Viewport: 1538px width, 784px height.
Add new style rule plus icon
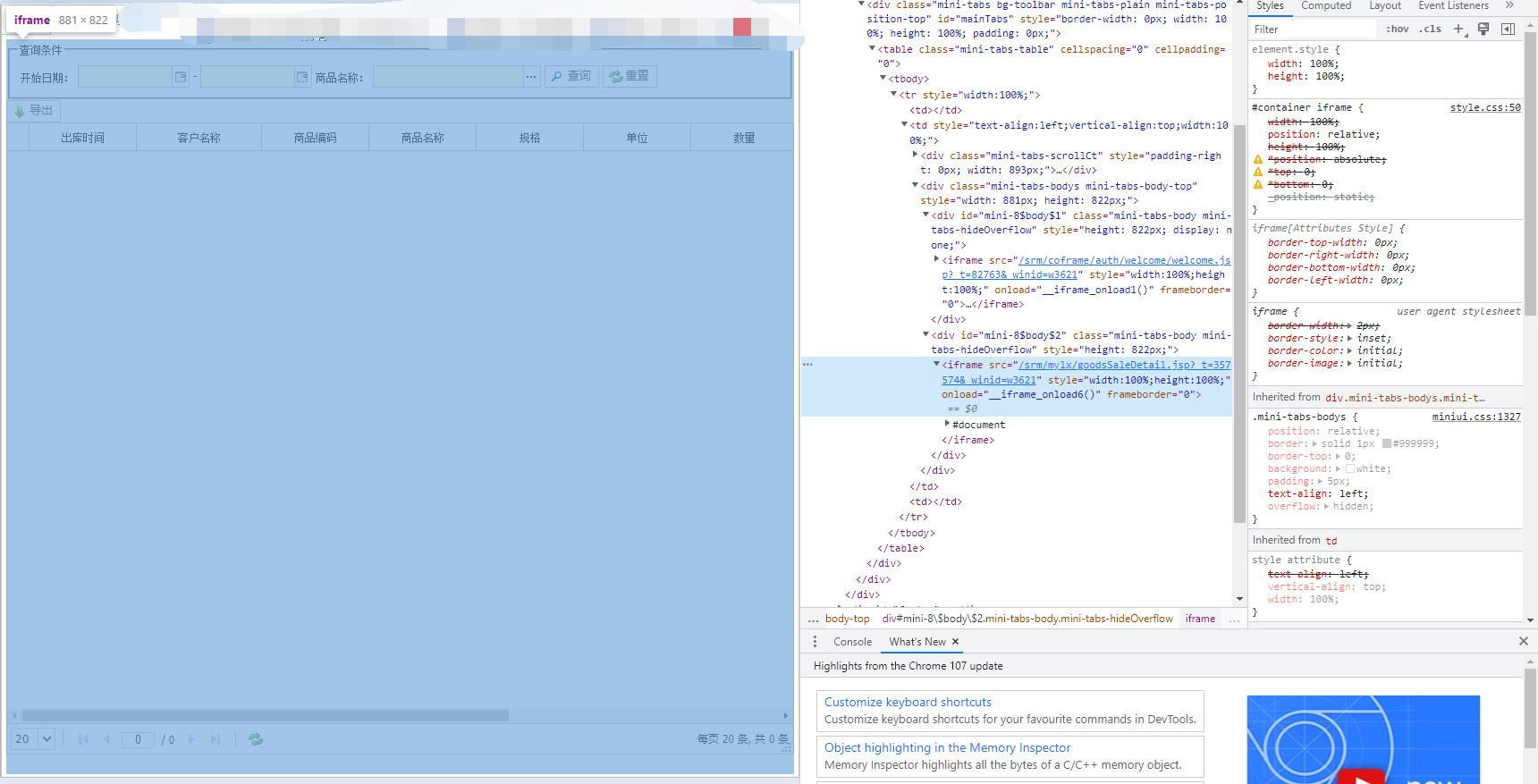[1458, 30]
